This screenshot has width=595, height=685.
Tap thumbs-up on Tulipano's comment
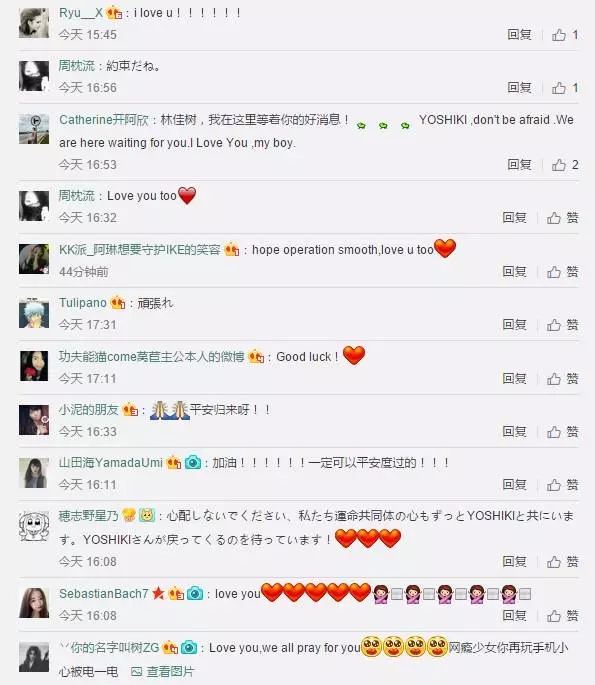point(563,325)
